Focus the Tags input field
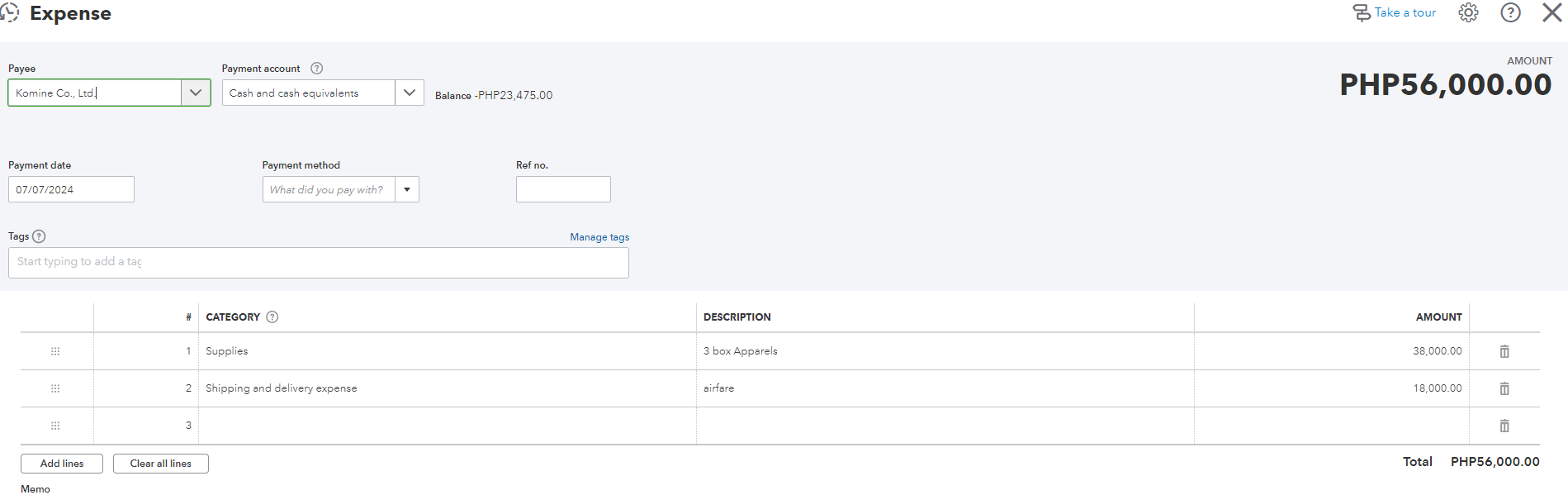The image size is (1568, 495). 318,262
